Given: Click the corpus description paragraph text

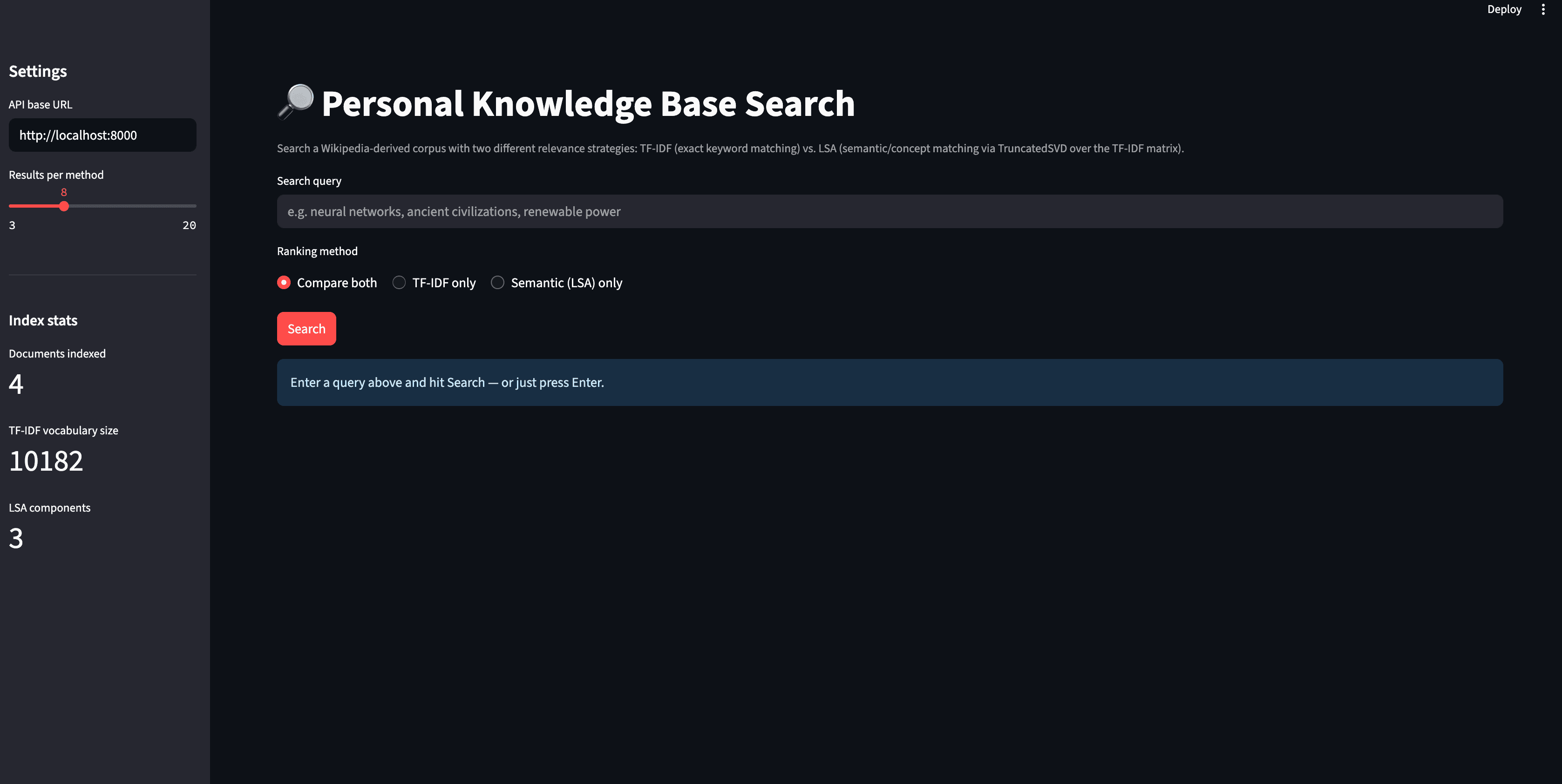Looking at the screenshot, I should coord(730,149).
